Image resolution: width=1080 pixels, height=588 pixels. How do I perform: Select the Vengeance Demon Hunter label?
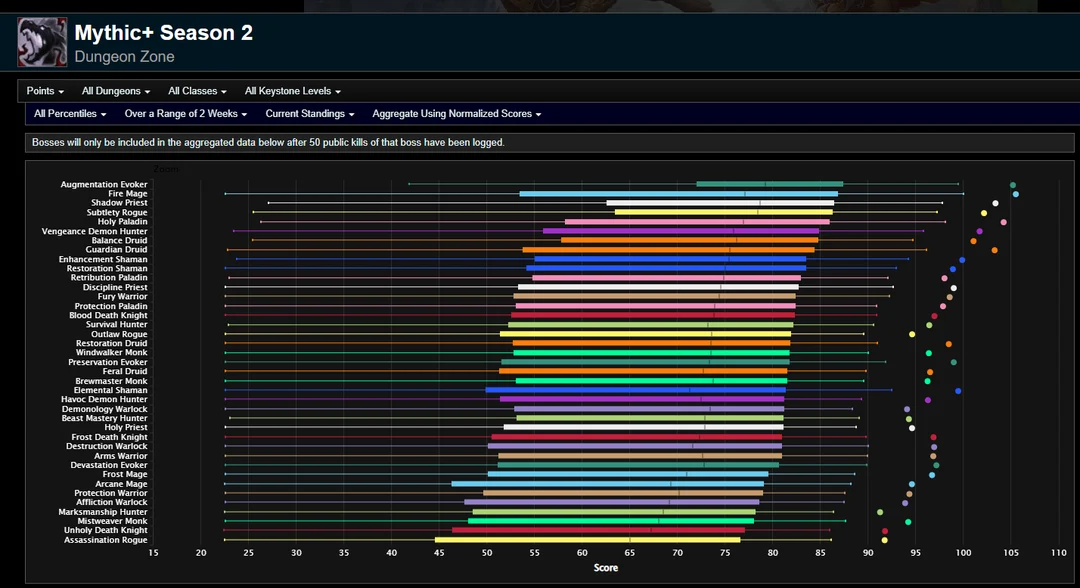(x=95, y=231)
